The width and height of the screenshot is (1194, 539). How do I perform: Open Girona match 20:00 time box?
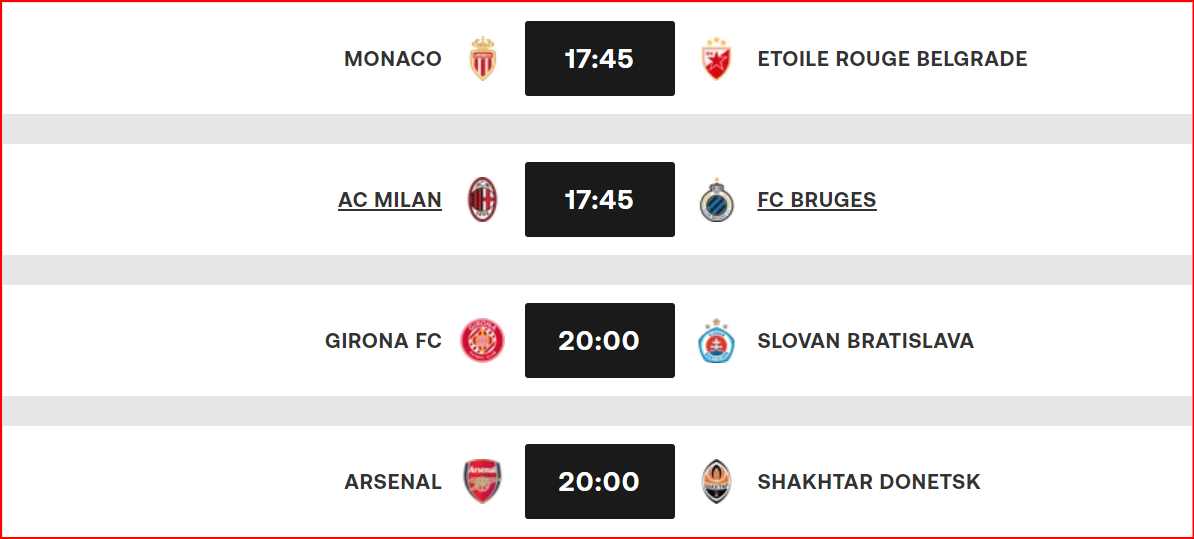pyautogui.click(x=600, y=340)
